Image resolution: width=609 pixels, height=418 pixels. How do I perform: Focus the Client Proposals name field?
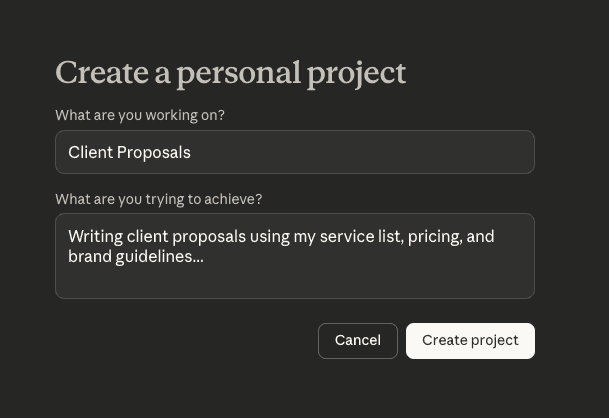coord(294,152)
